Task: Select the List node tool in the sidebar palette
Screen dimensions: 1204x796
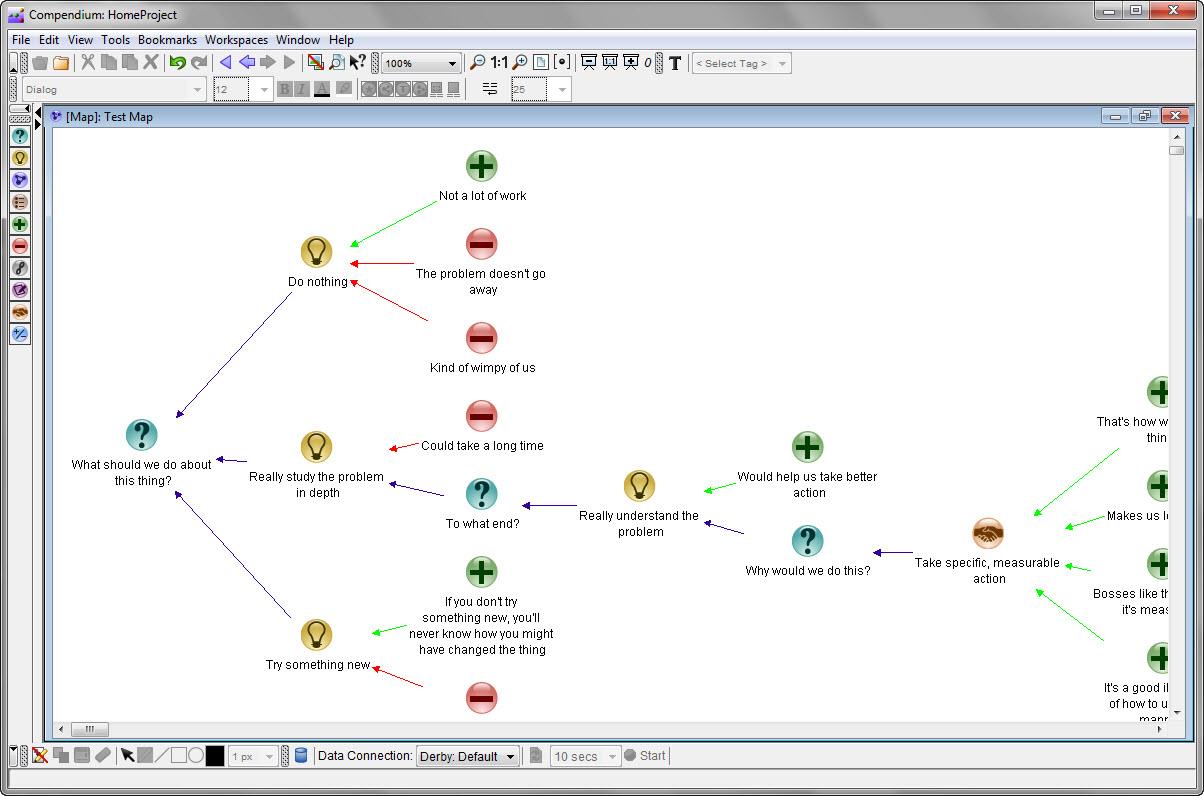Action: (x=19, y=202)
